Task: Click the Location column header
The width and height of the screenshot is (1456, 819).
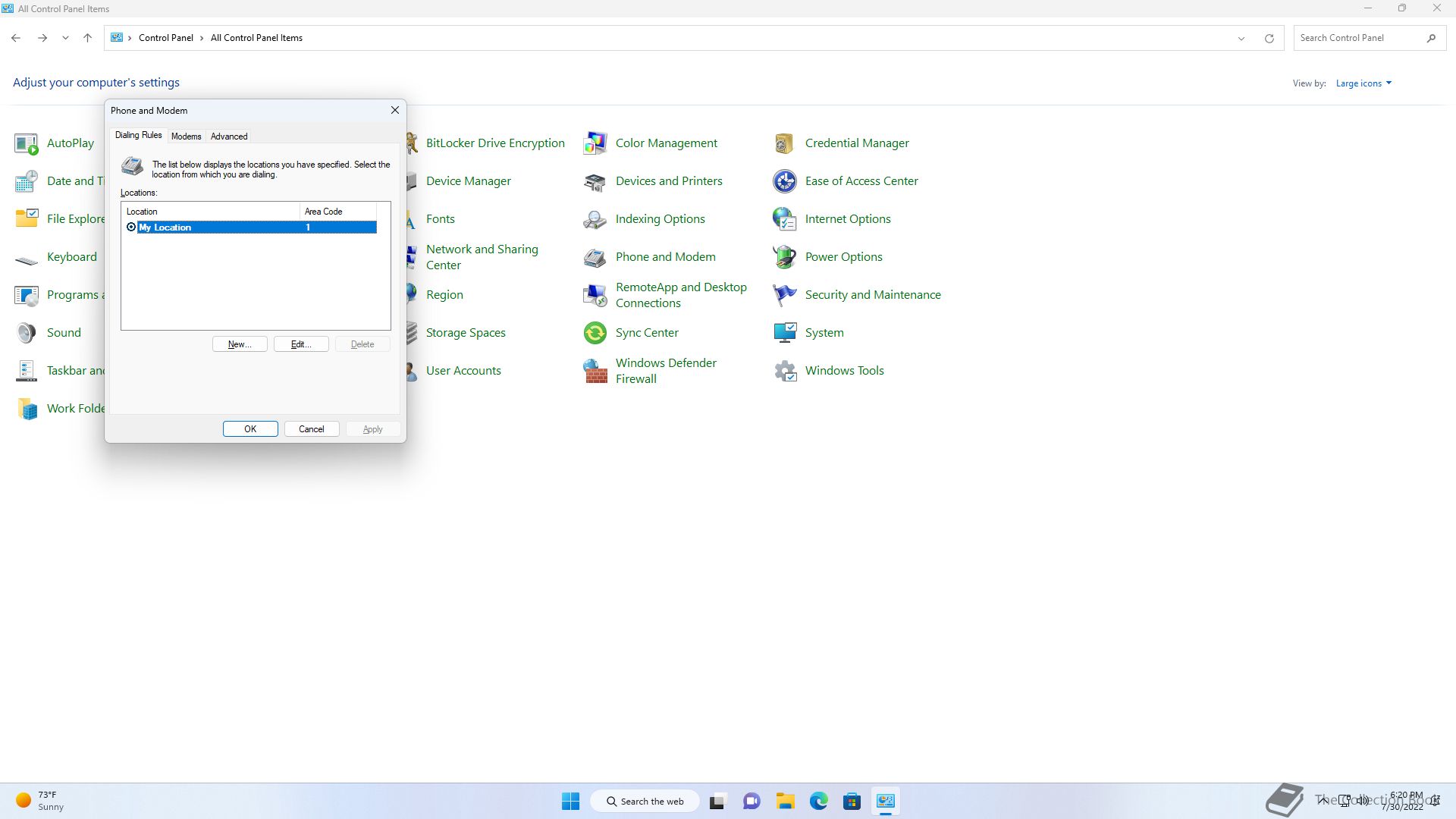Action: pyautogui.click(x=210, y=212)
